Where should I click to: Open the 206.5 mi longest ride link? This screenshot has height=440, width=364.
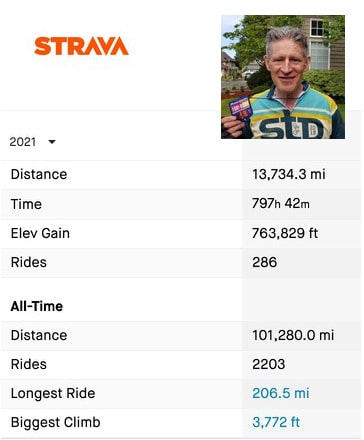point(281,393)
